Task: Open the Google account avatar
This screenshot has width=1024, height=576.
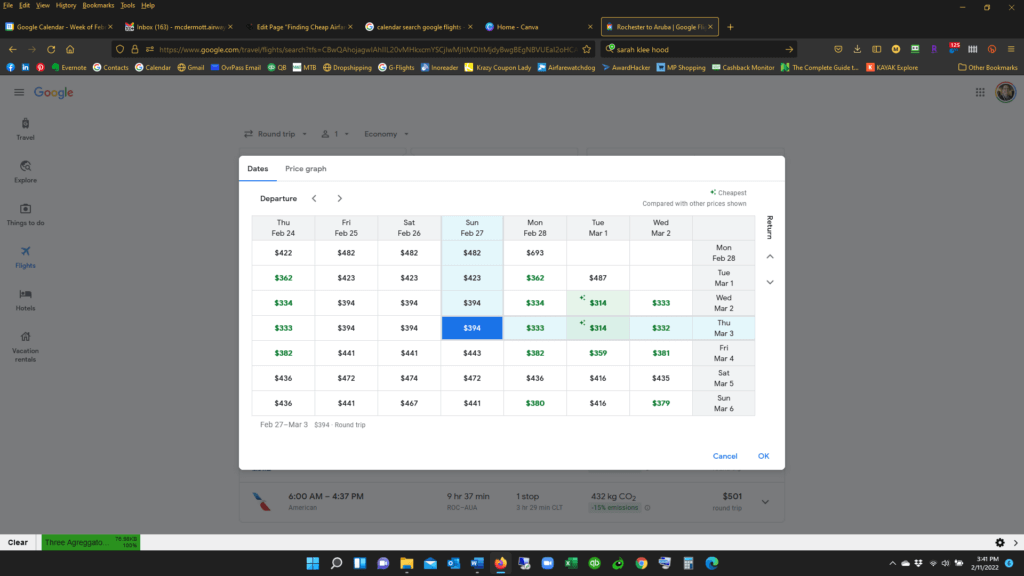Action: point(1005,93)
